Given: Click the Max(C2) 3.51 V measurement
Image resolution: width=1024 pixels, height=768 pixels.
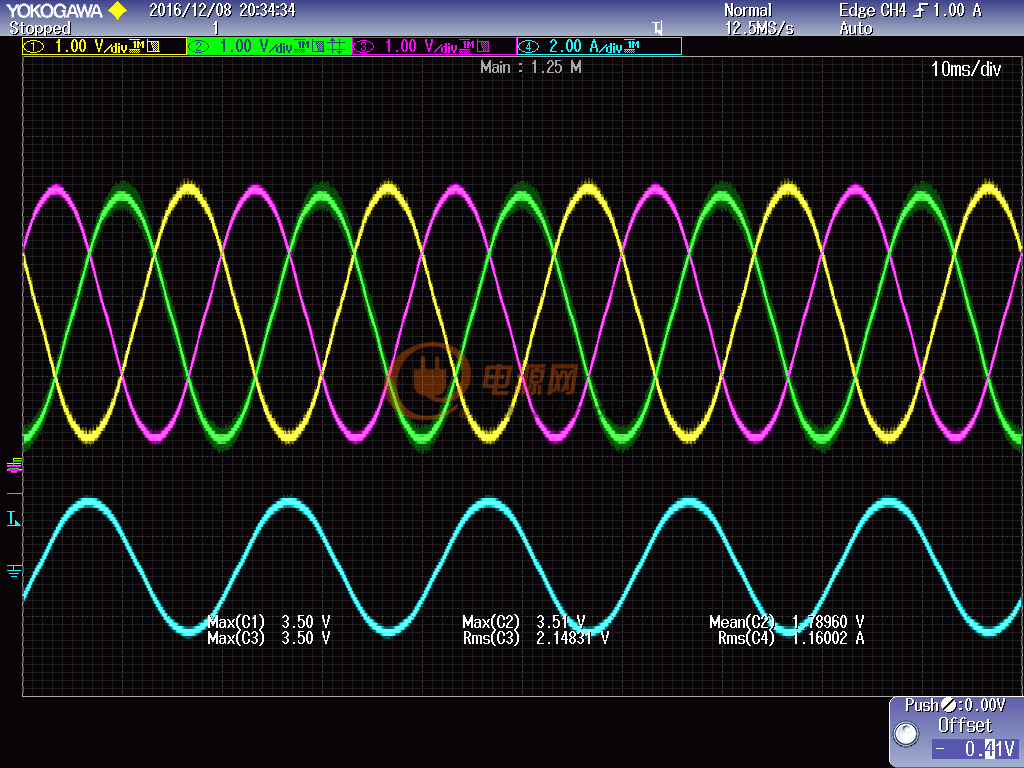Looking at the screenshot, I should 524,621.
